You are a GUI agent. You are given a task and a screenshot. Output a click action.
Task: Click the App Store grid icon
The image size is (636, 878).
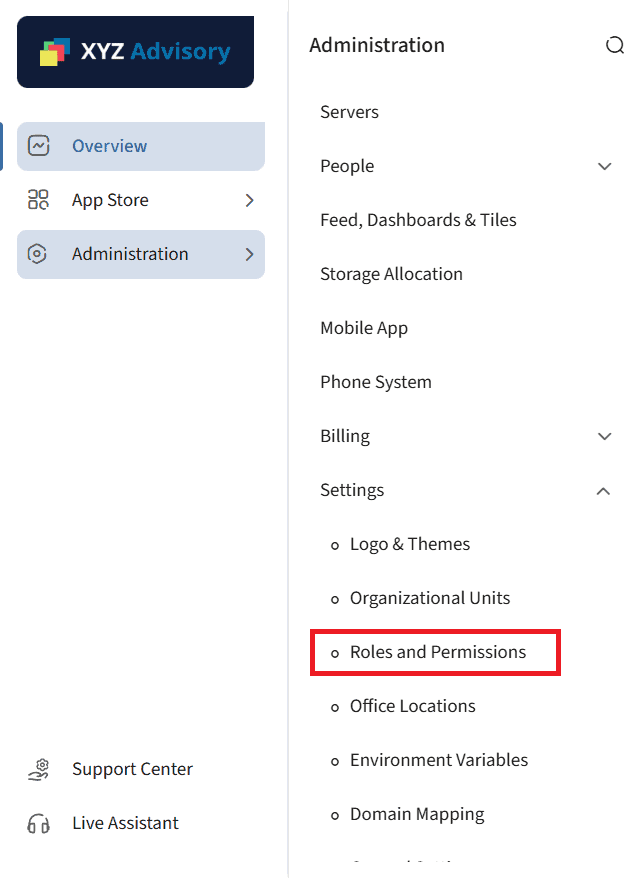pos(38,200)
